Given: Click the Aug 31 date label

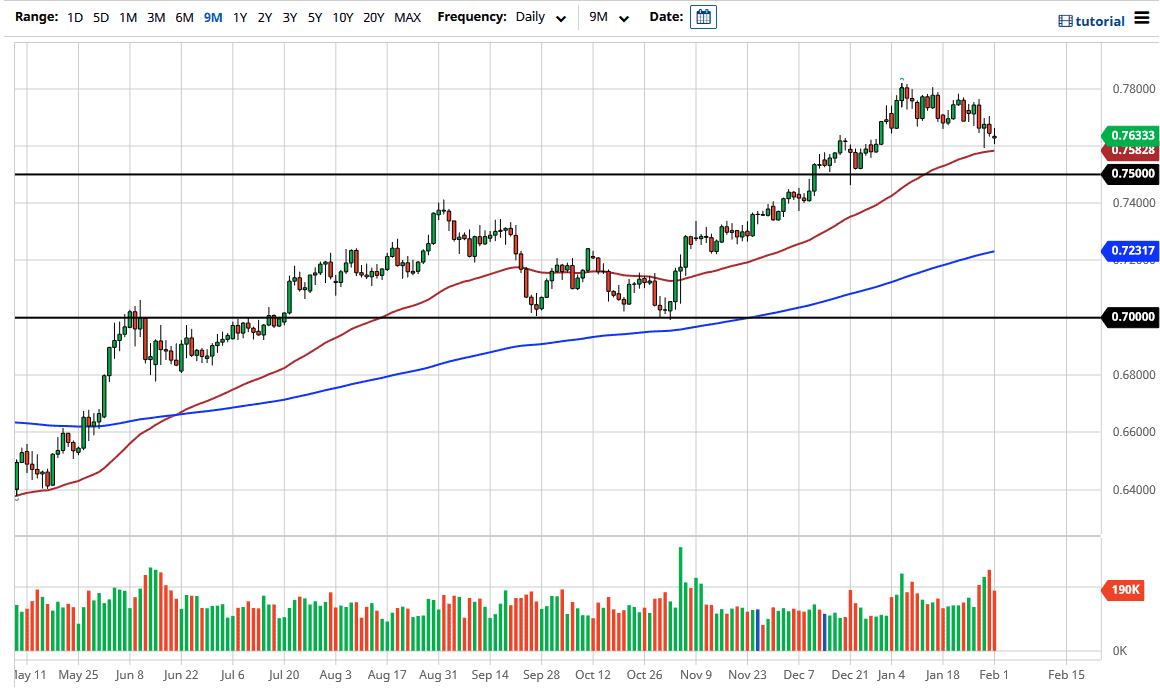Looking at the screenshot, I should [x=438, y=675].
